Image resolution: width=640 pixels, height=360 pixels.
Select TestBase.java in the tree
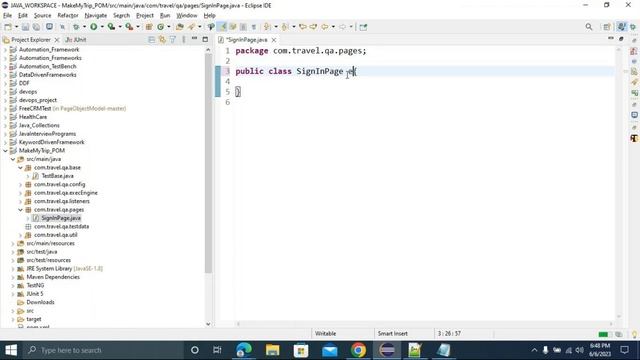coord(58,176)
